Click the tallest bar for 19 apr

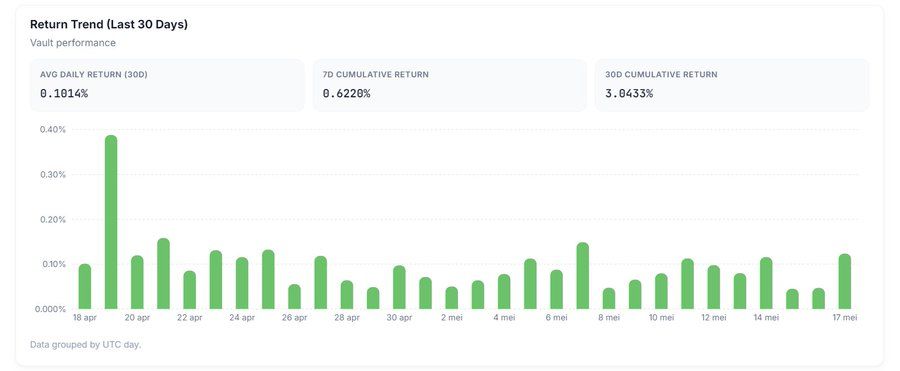click(111, 222)
